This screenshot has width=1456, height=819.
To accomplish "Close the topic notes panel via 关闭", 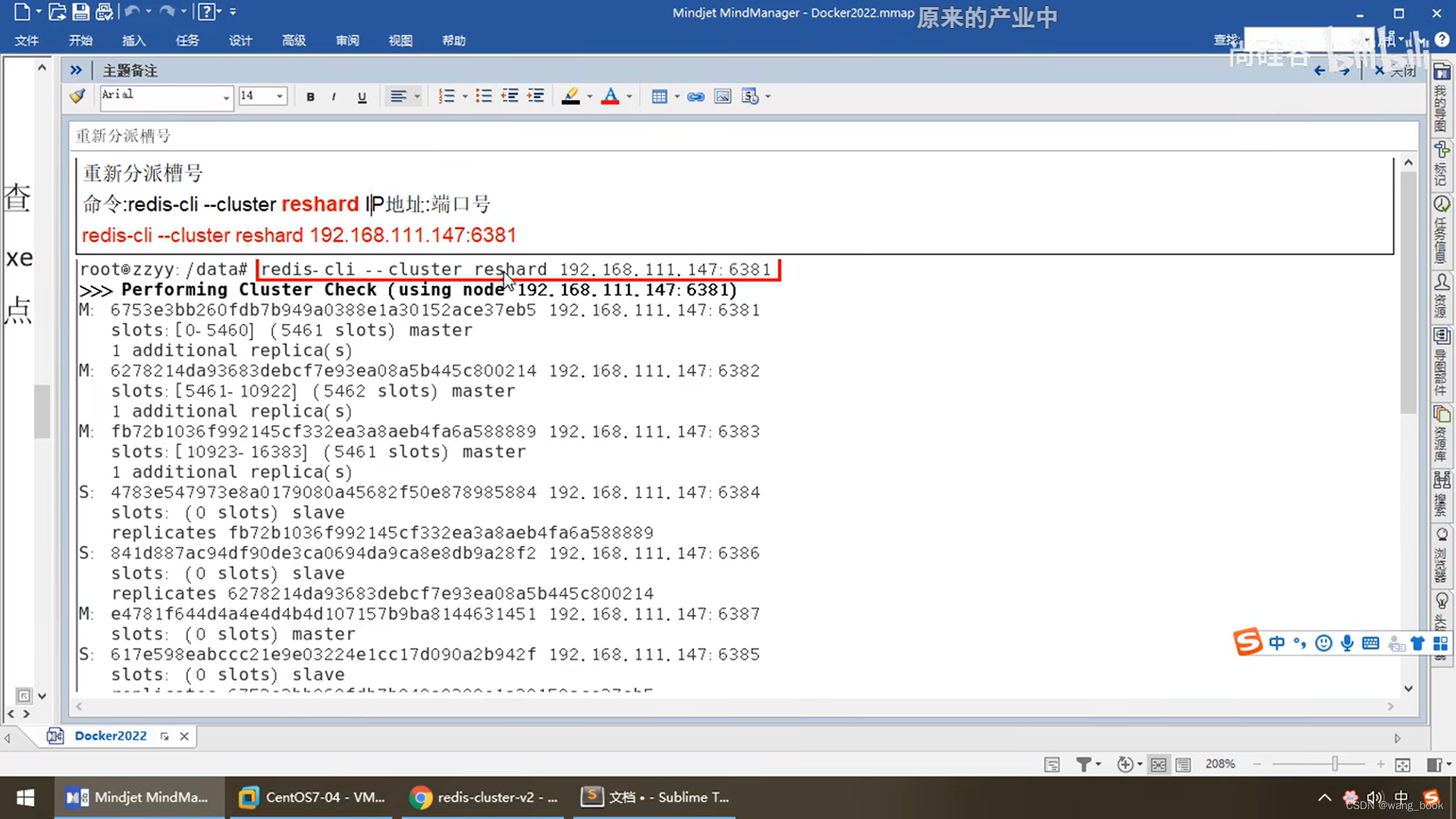I will [1395, 71].
